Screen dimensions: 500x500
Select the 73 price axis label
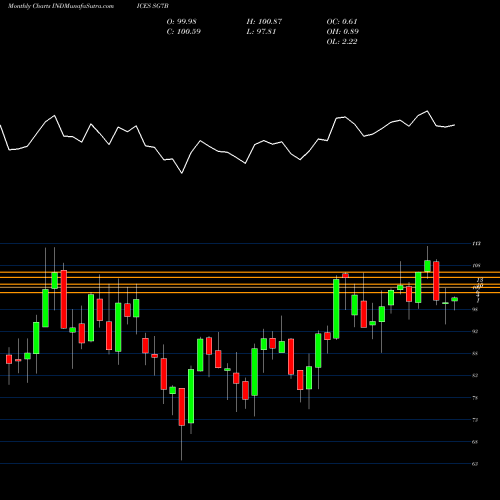coord(475,420)
